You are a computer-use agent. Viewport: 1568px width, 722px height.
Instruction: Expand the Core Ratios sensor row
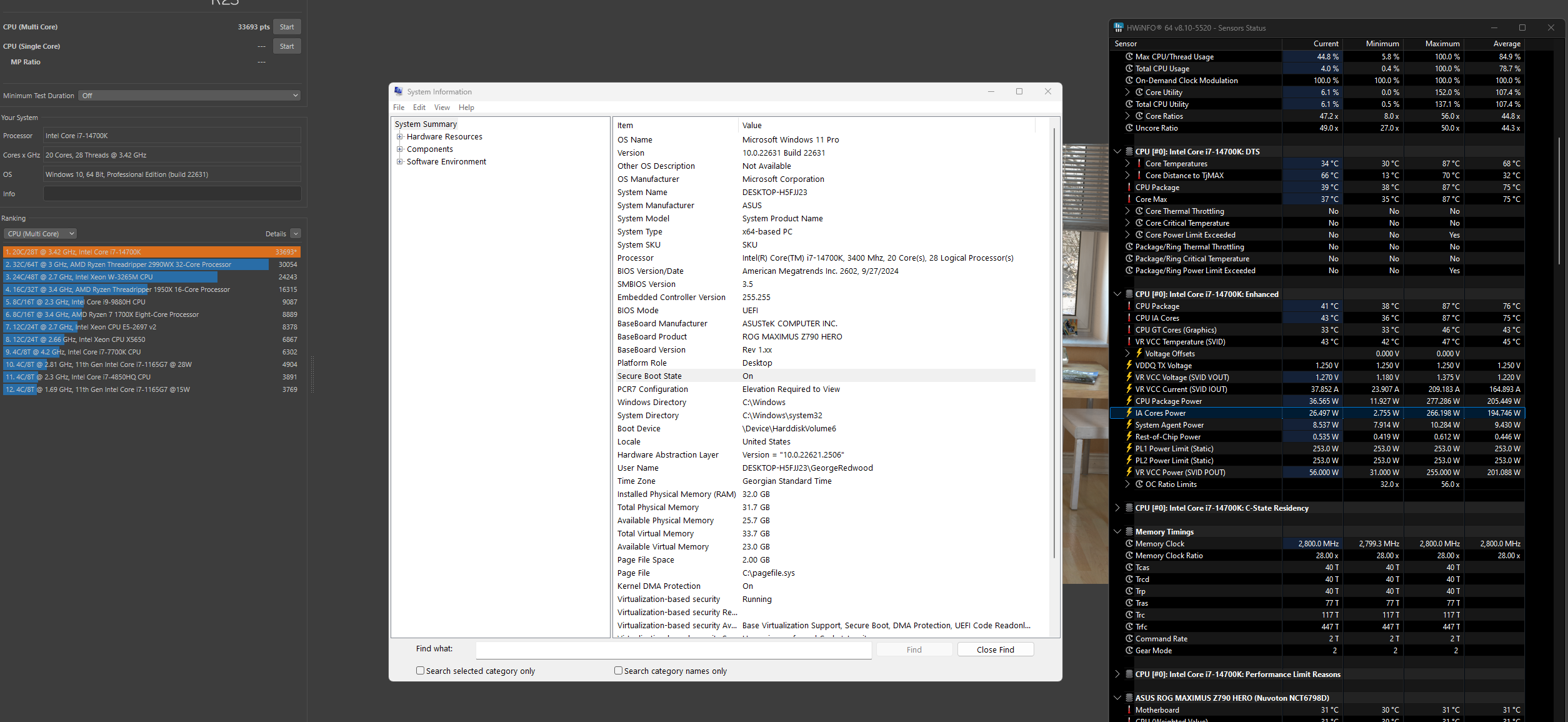1127,116
